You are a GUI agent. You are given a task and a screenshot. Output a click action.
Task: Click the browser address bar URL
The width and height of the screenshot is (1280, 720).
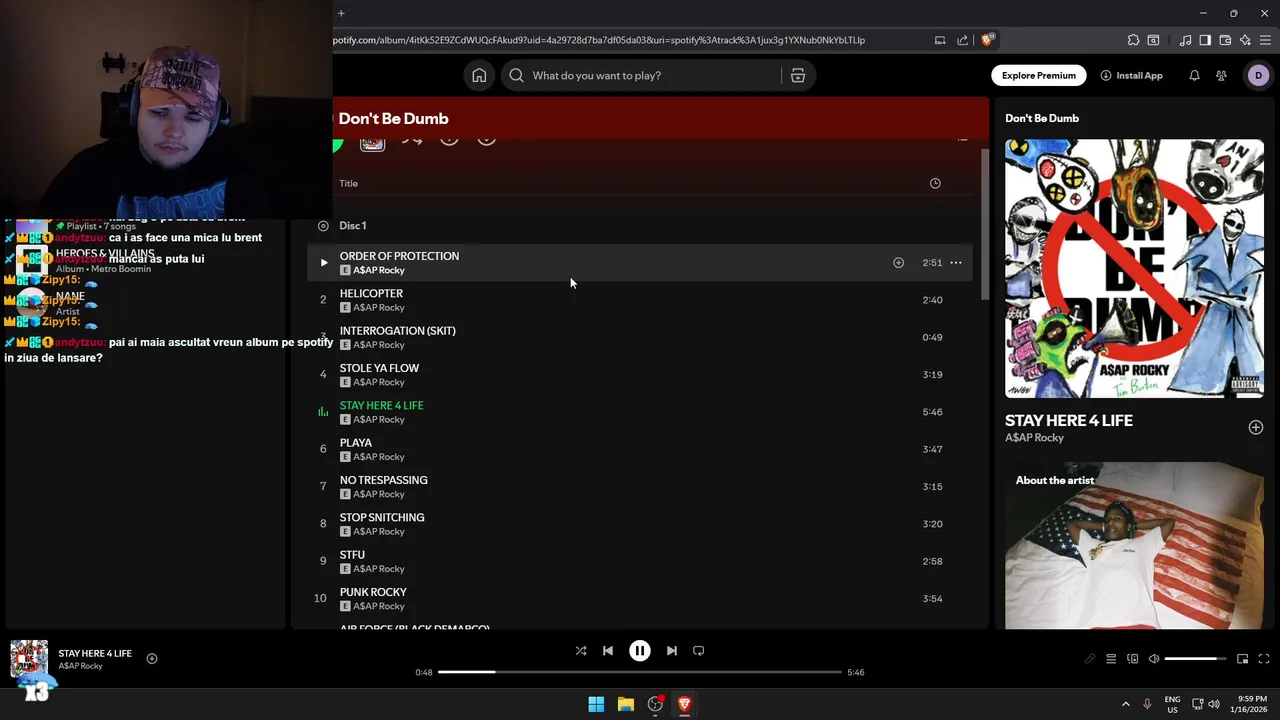[598, 40]
